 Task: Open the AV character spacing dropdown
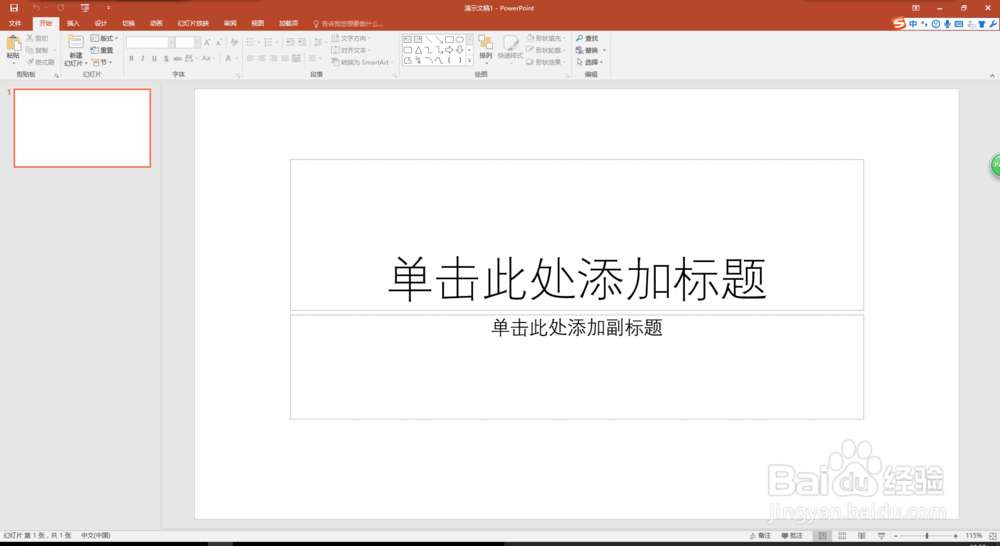[x=191, y=59]
